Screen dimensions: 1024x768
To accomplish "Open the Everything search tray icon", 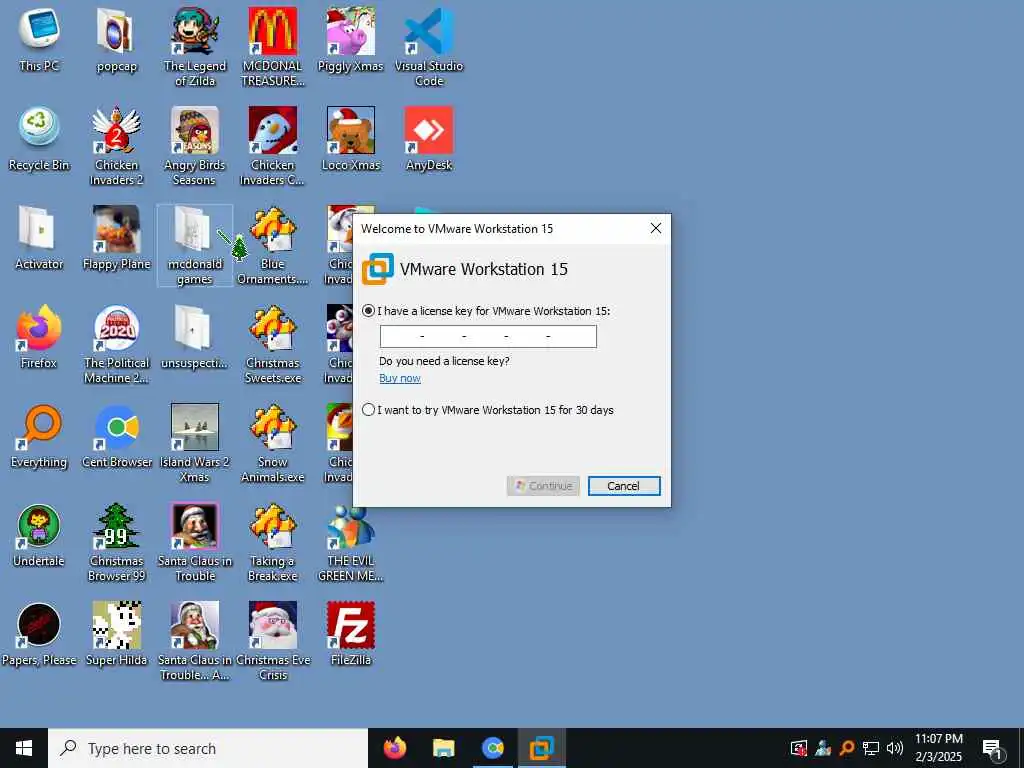I will 846,748.
